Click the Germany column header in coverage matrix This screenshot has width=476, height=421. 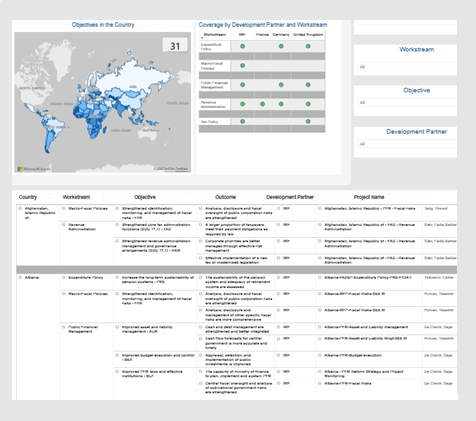pos(281,35)
